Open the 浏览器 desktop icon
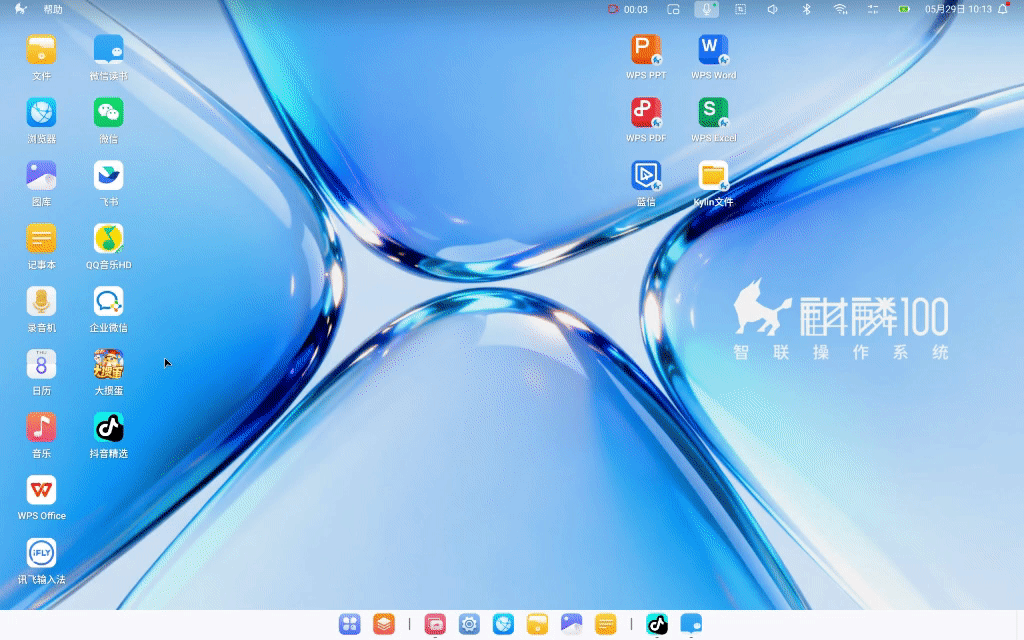 [x=41, y=113]
